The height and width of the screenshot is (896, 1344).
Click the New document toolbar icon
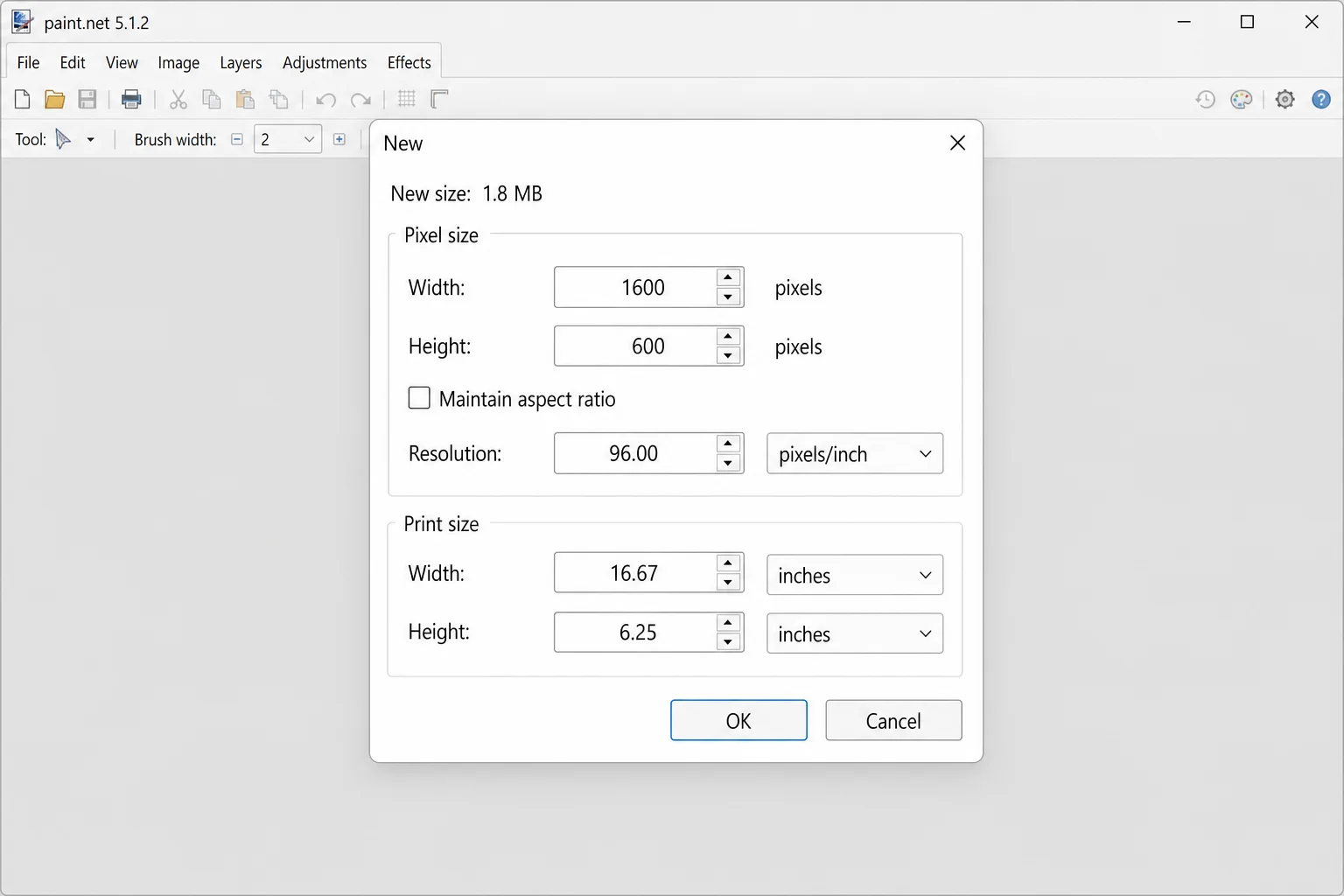coord(23,99)
